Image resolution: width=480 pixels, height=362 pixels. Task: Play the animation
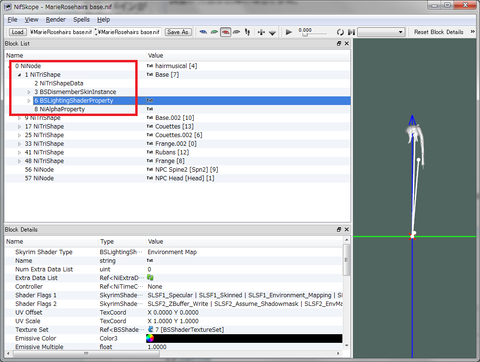pyautogui.click(x=289, y=32)
